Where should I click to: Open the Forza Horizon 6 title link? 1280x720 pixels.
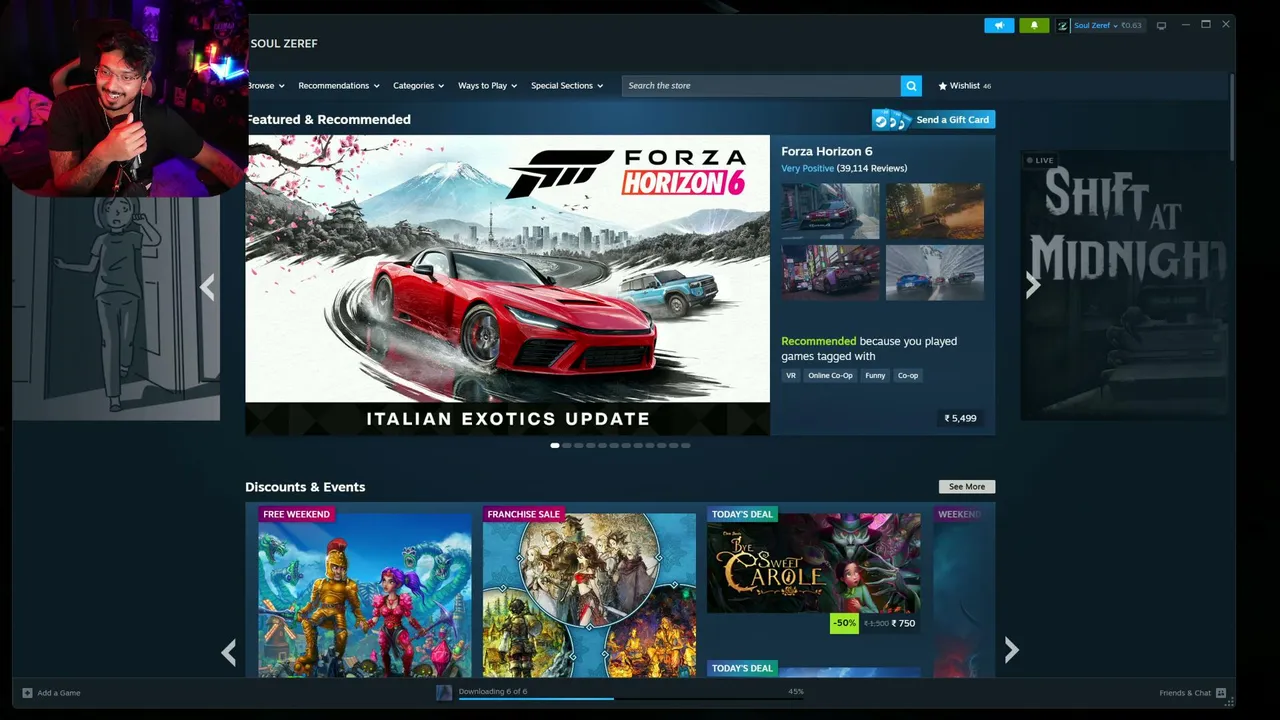pos(827,152)
